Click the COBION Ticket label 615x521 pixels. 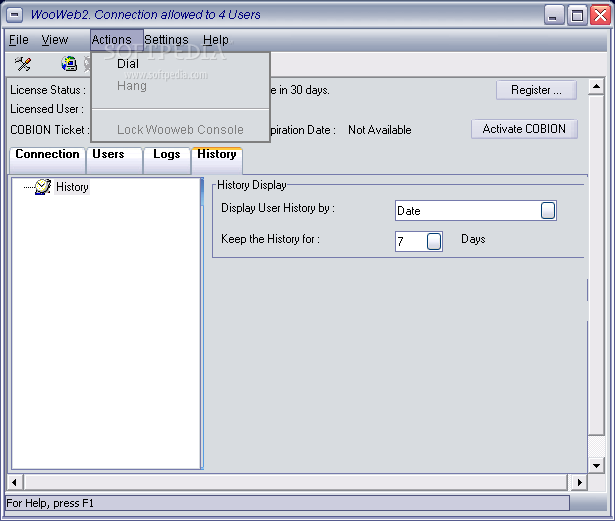tap(50, 130)
